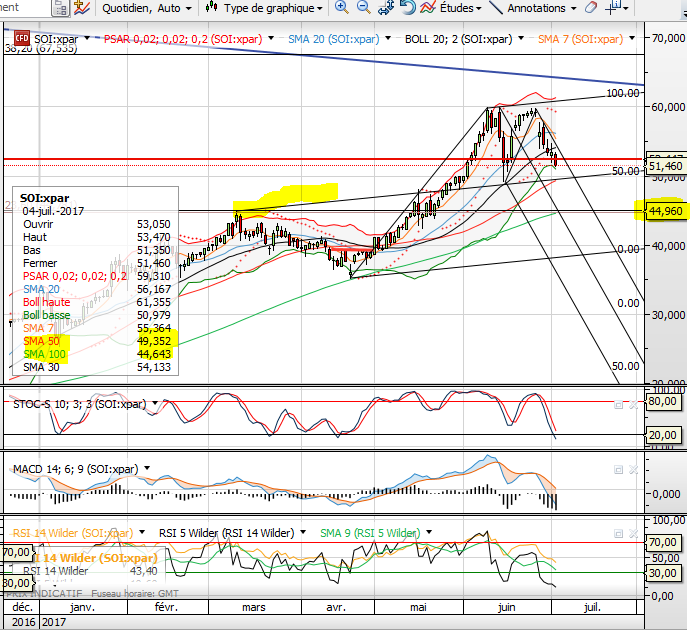Expand the STOC-S 10; 3; 3 dropdown arrow
Viewport: 690px width, 630px height.
pos(155,403)
